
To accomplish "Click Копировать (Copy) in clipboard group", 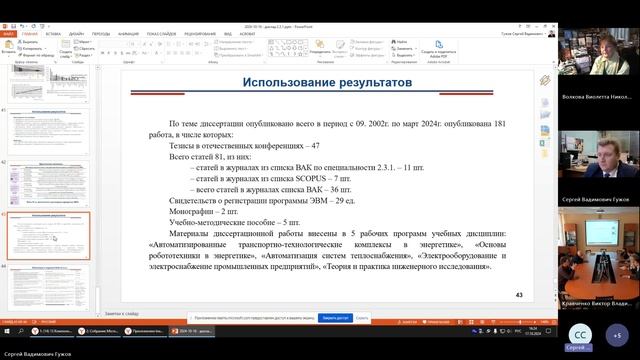I will coord(31,48).
